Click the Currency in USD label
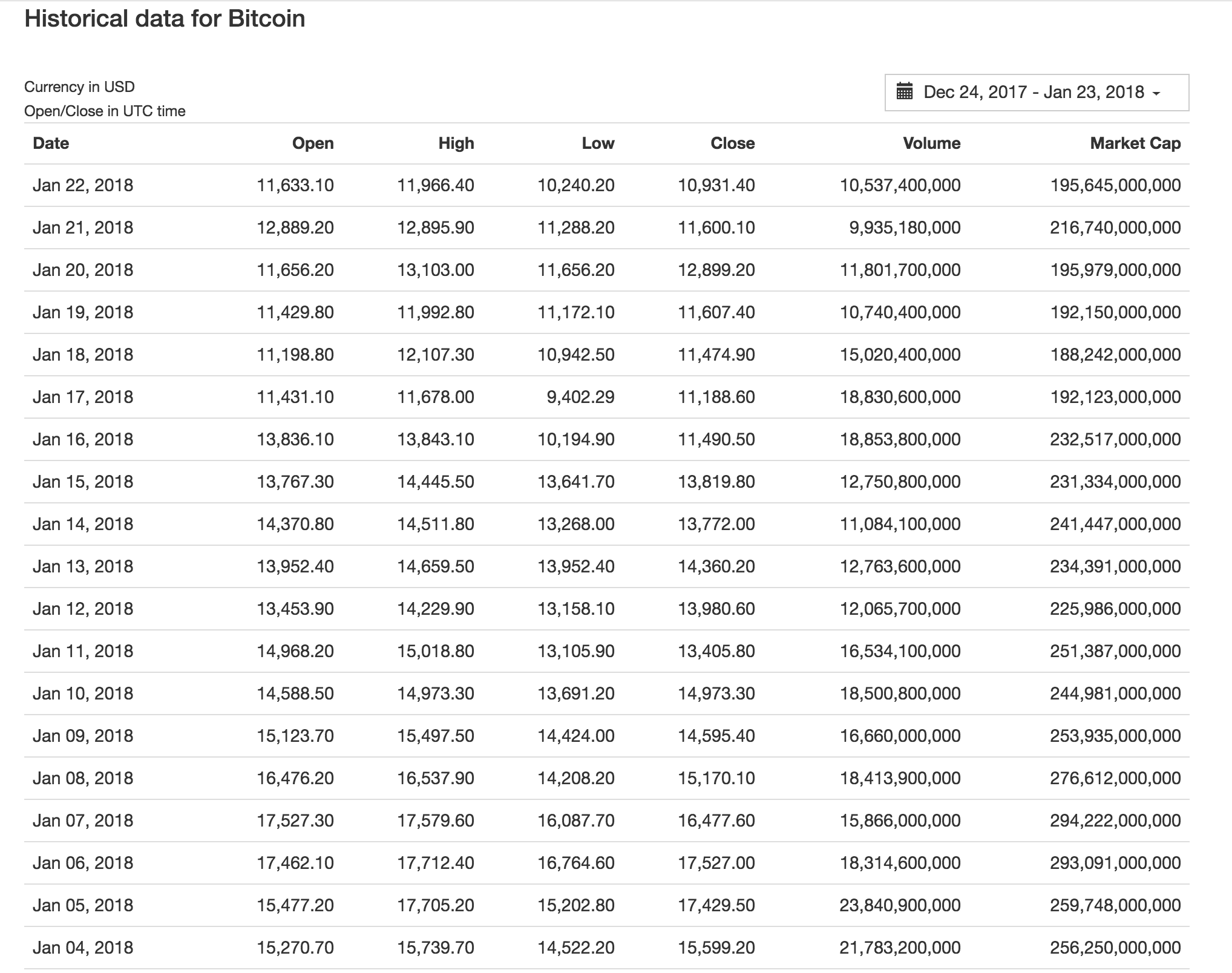This screenshot has width=1232, height=973. [x=79, y=87]
